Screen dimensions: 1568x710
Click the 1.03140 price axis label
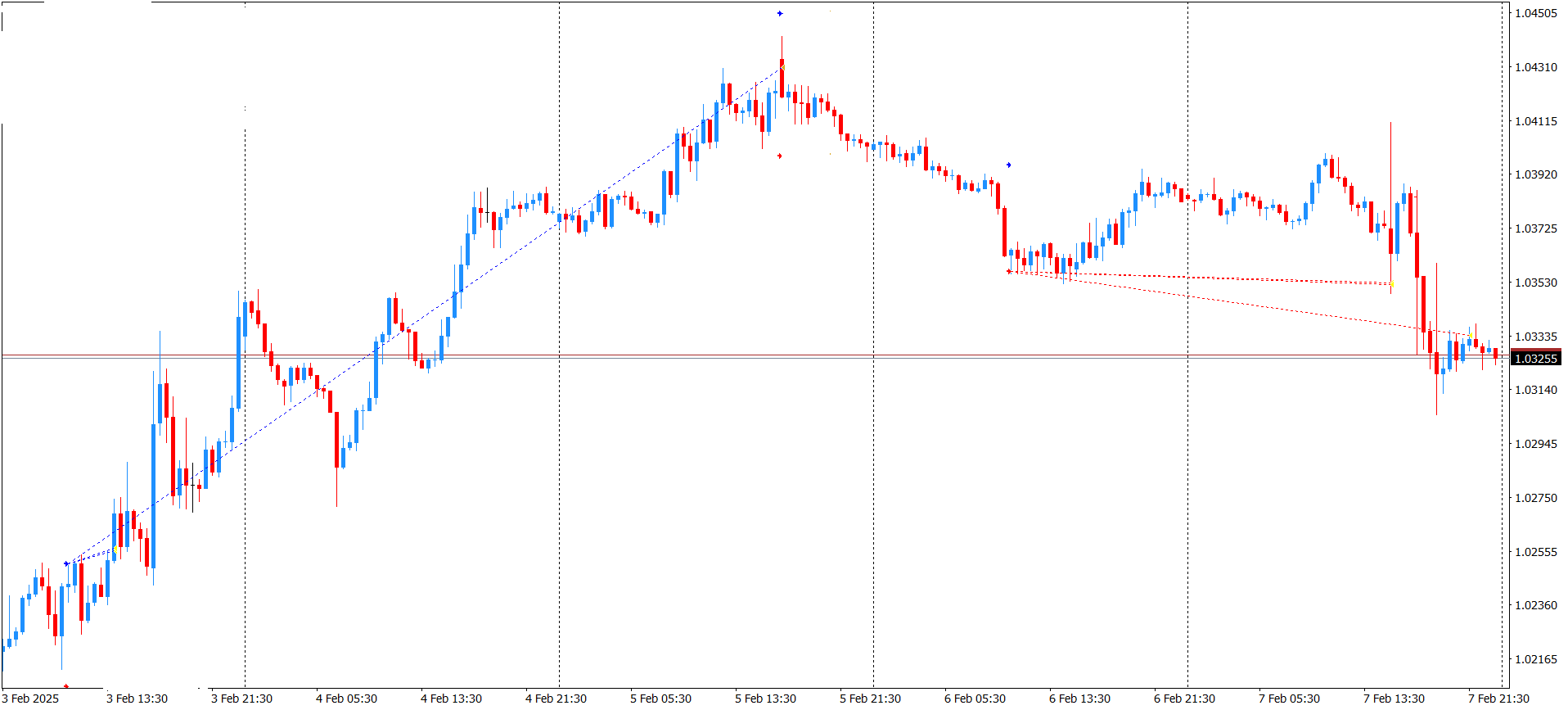coord(1536,390)
